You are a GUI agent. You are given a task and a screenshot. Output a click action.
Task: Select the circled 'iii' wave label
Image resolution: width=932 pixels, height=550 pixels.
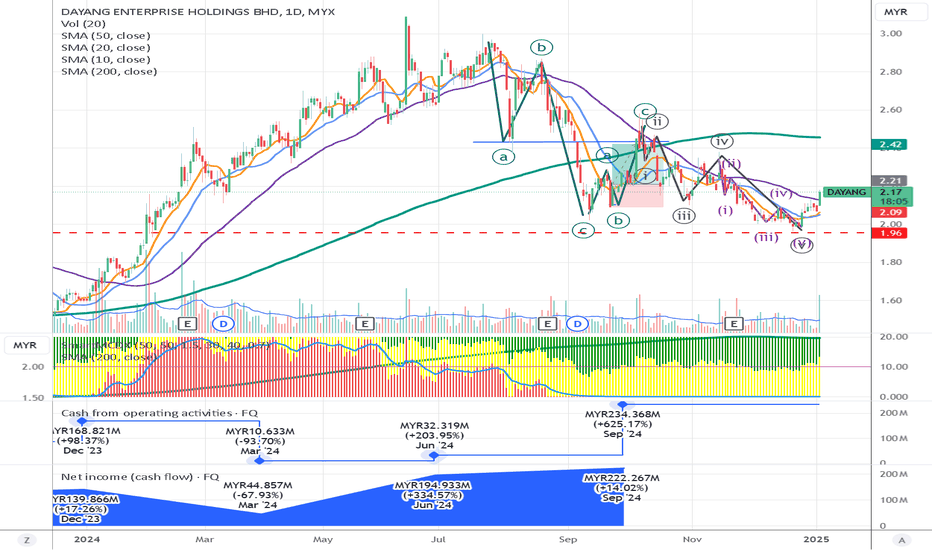tap(684, 216)
